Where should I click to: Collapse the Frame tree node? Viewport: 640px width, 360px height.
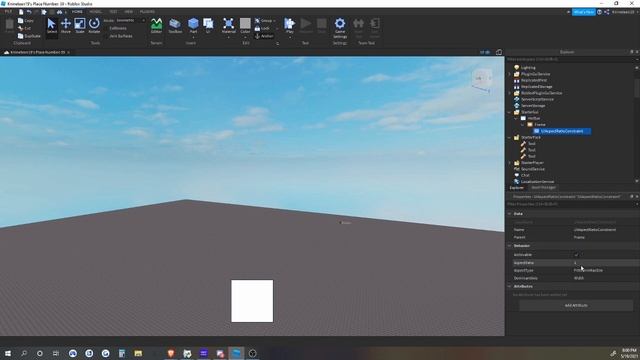coord(522,124)
